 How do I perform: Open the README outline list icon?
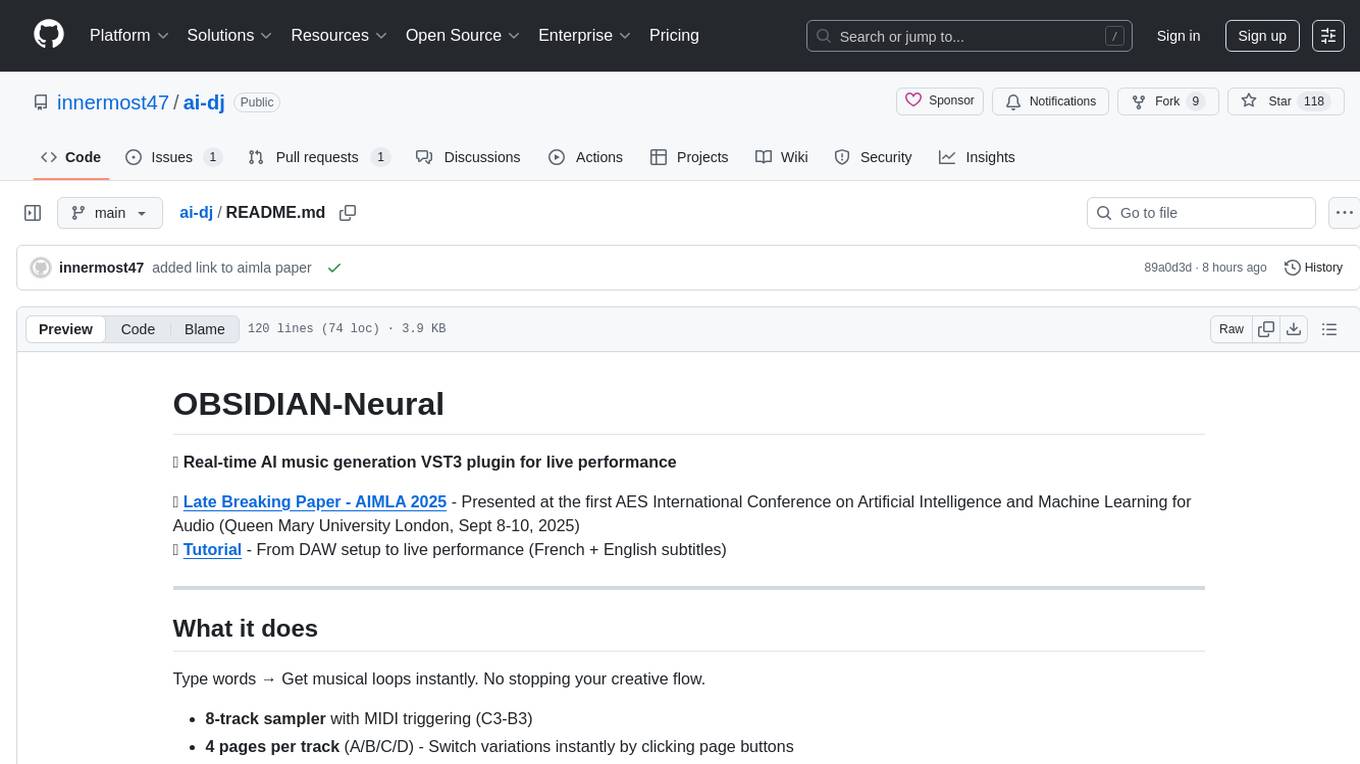[x=1329, y=329]
